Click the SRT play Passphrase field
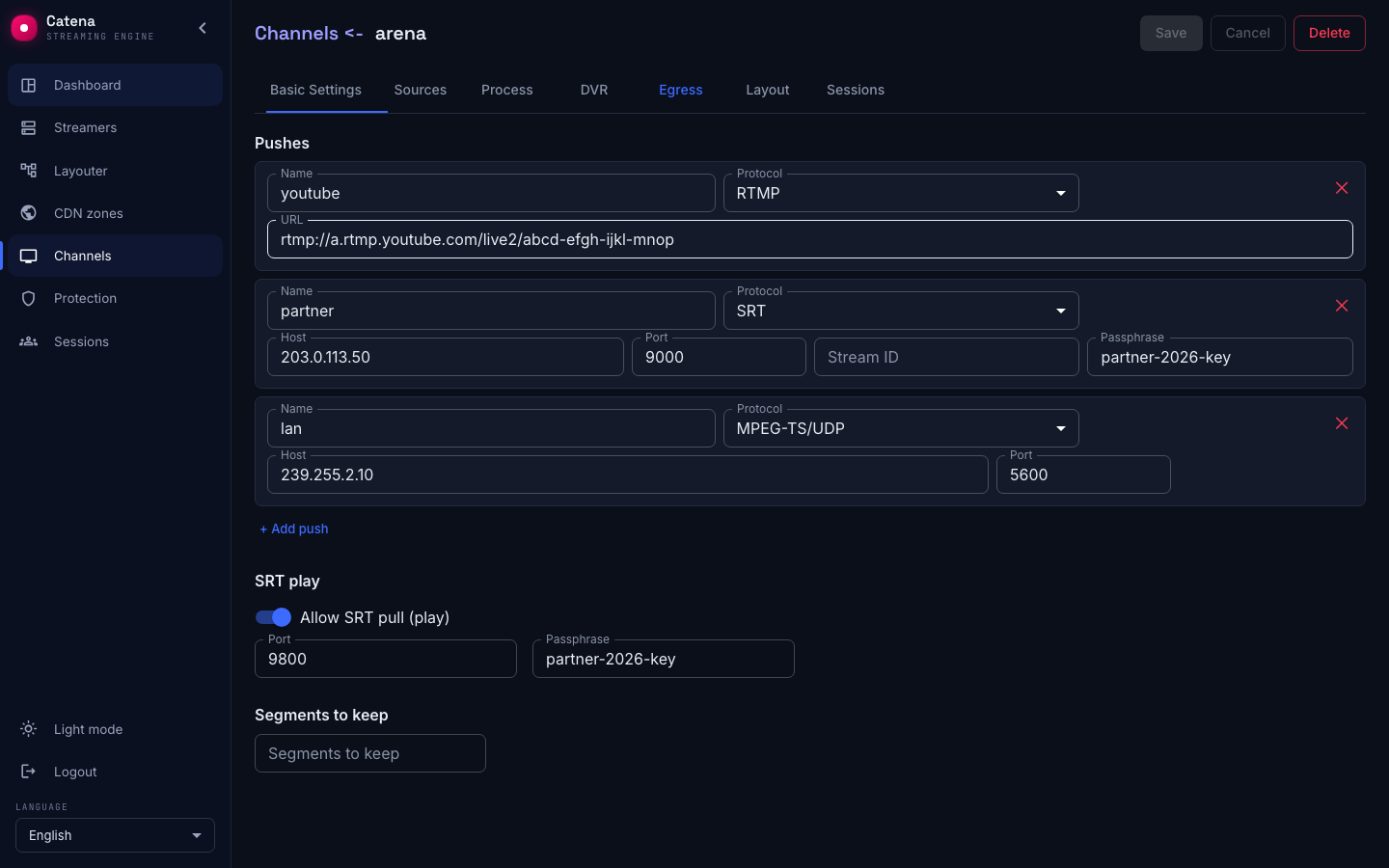Screen dimensions: 1389x868 [x=664, y=659]
